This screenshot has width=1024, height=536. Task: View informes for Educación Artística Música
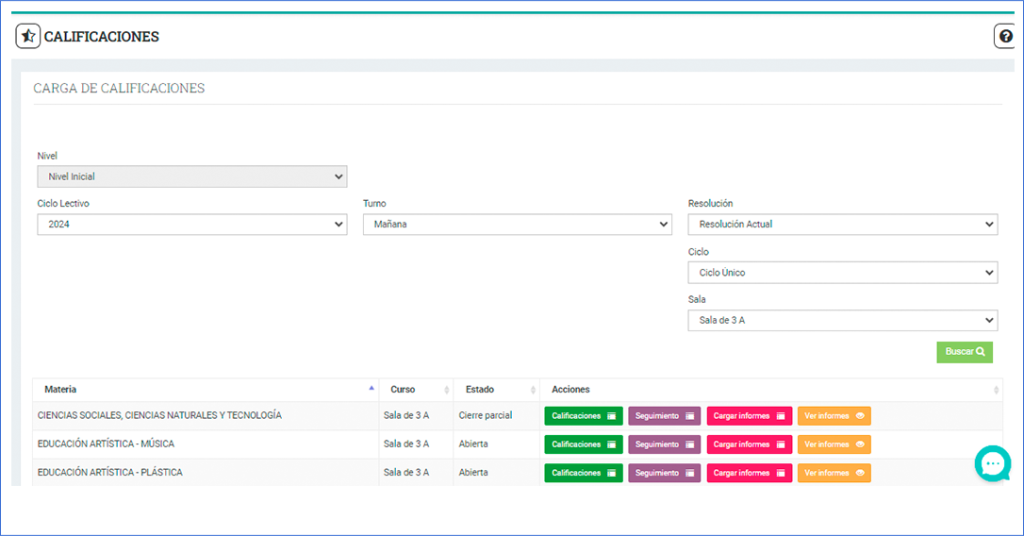coord(834,444)
